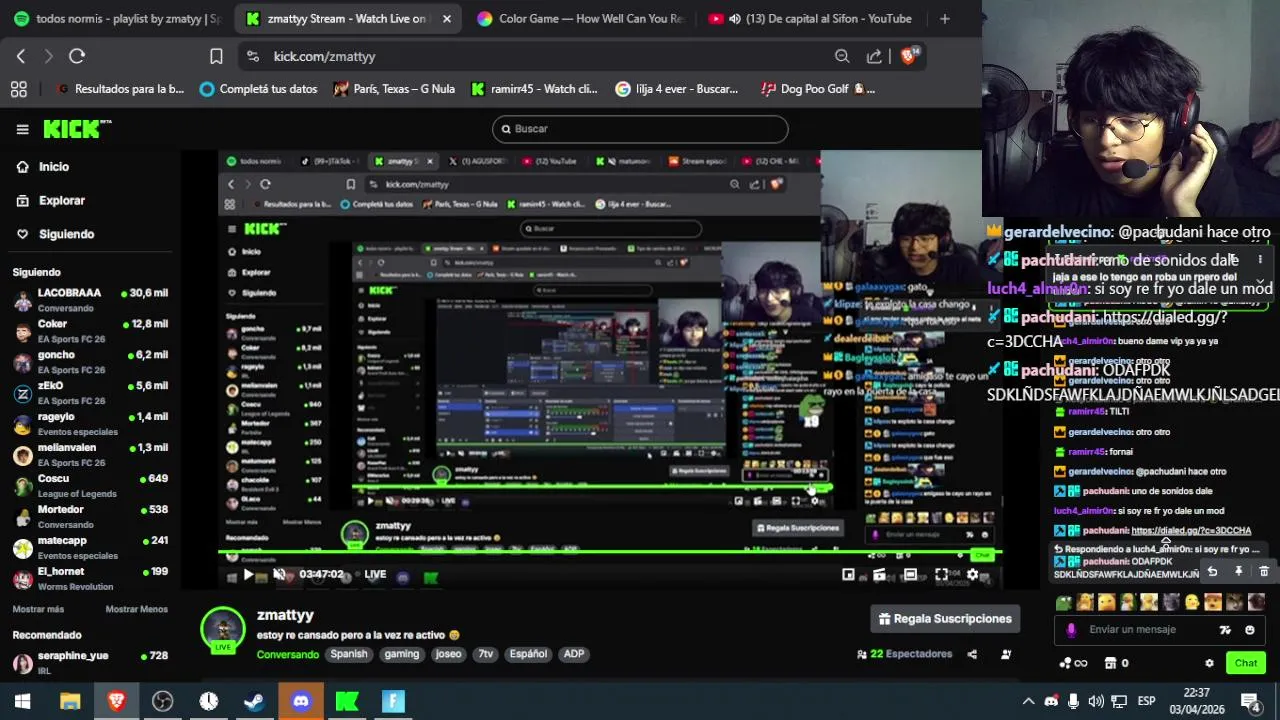
Task: Click Regala Suscripciones button
Action: (945, 619)
